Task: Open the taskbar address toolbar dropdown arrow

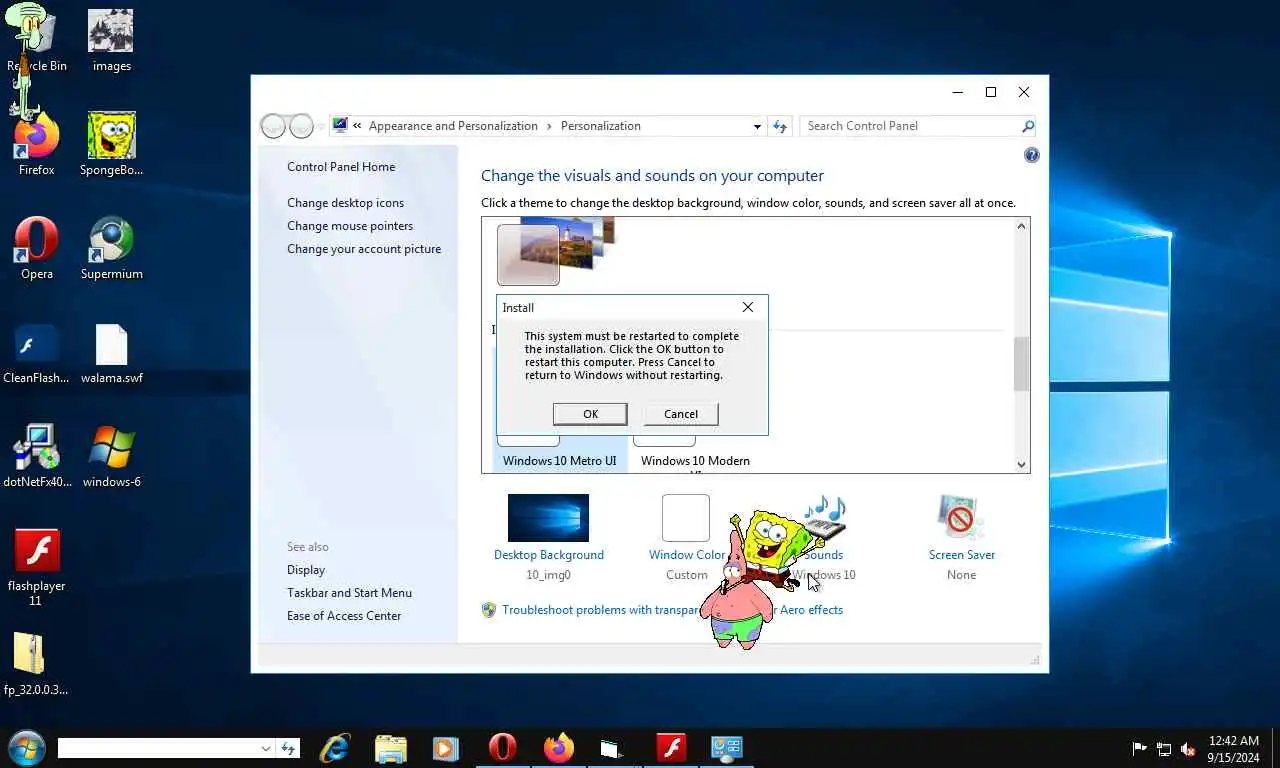Action: [266, 748]
